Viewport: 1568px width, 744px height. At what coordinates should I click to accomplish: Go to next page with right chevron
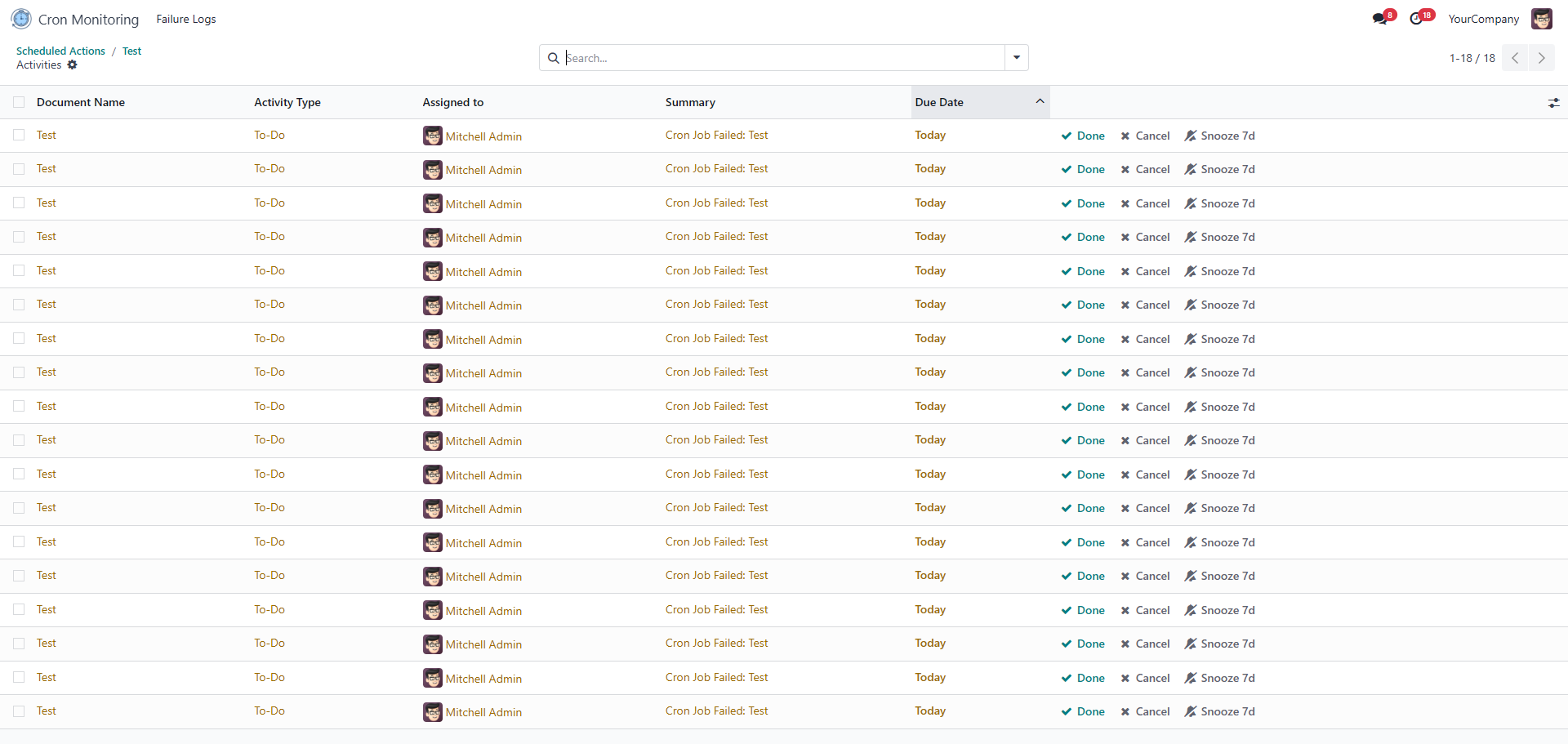1542,58
